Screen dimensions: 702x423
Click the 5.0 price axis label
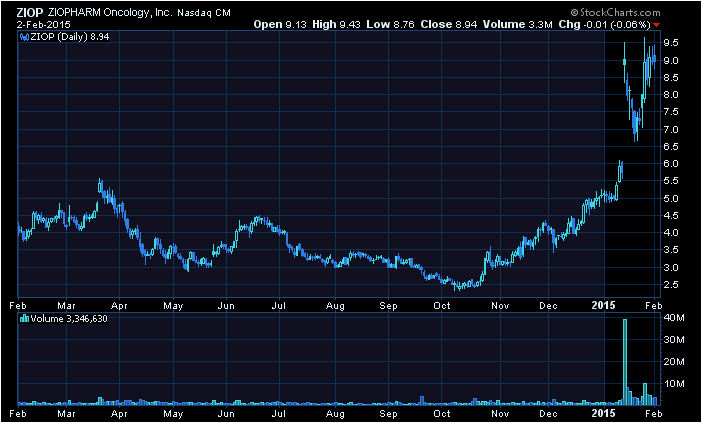coord(671,198)
